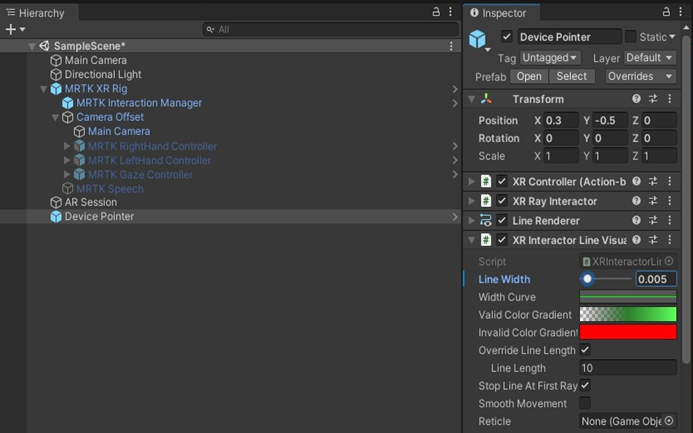Click Script field object picker icon

(x=669, y=261)
